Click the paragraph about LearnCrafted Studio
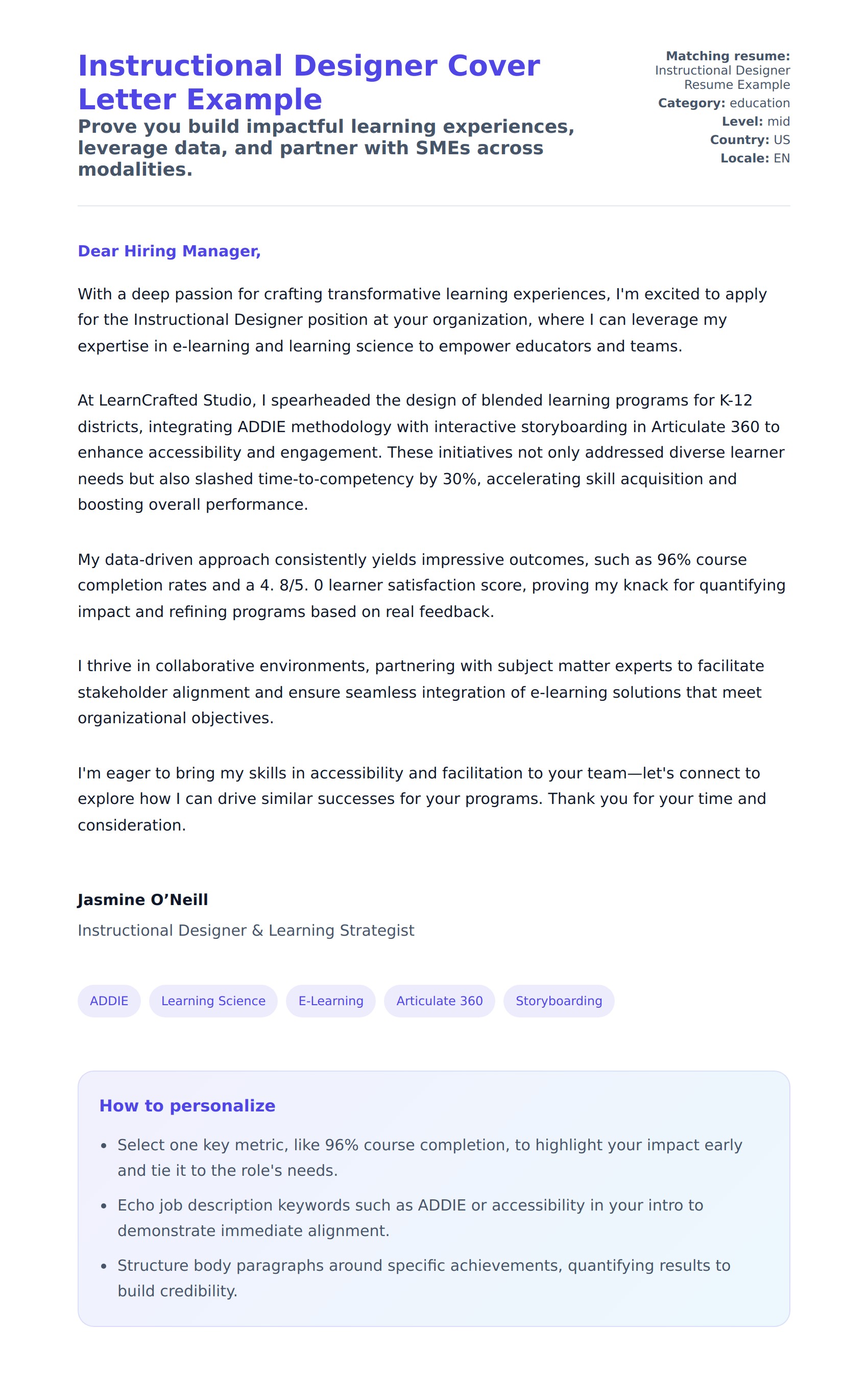The height and width of the screenshot is (1376, 868). [x=431, y=452]
